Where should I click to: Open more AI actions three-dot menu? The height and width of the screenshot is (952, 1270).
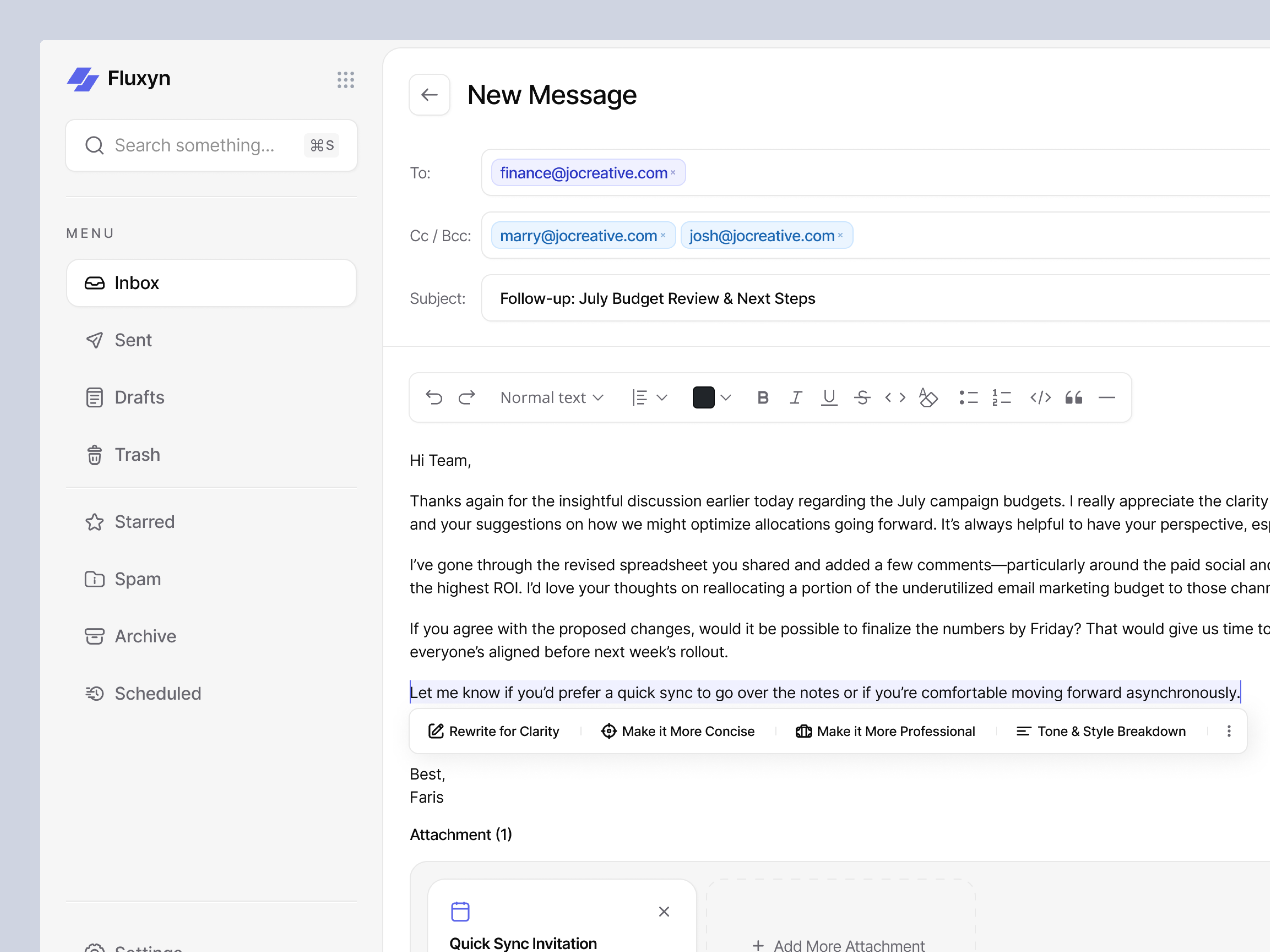pos(1229,732)
